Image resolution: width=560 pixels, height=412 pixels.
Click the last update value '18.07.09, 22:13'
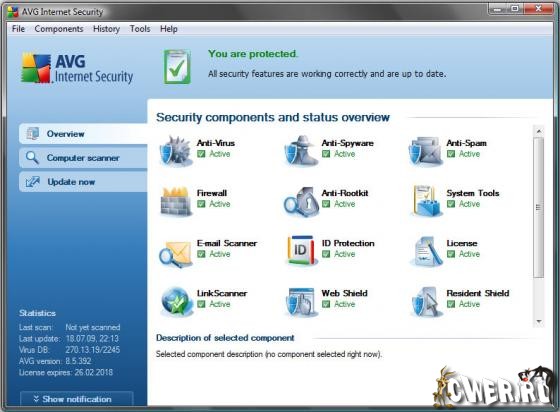coord(92,338)
